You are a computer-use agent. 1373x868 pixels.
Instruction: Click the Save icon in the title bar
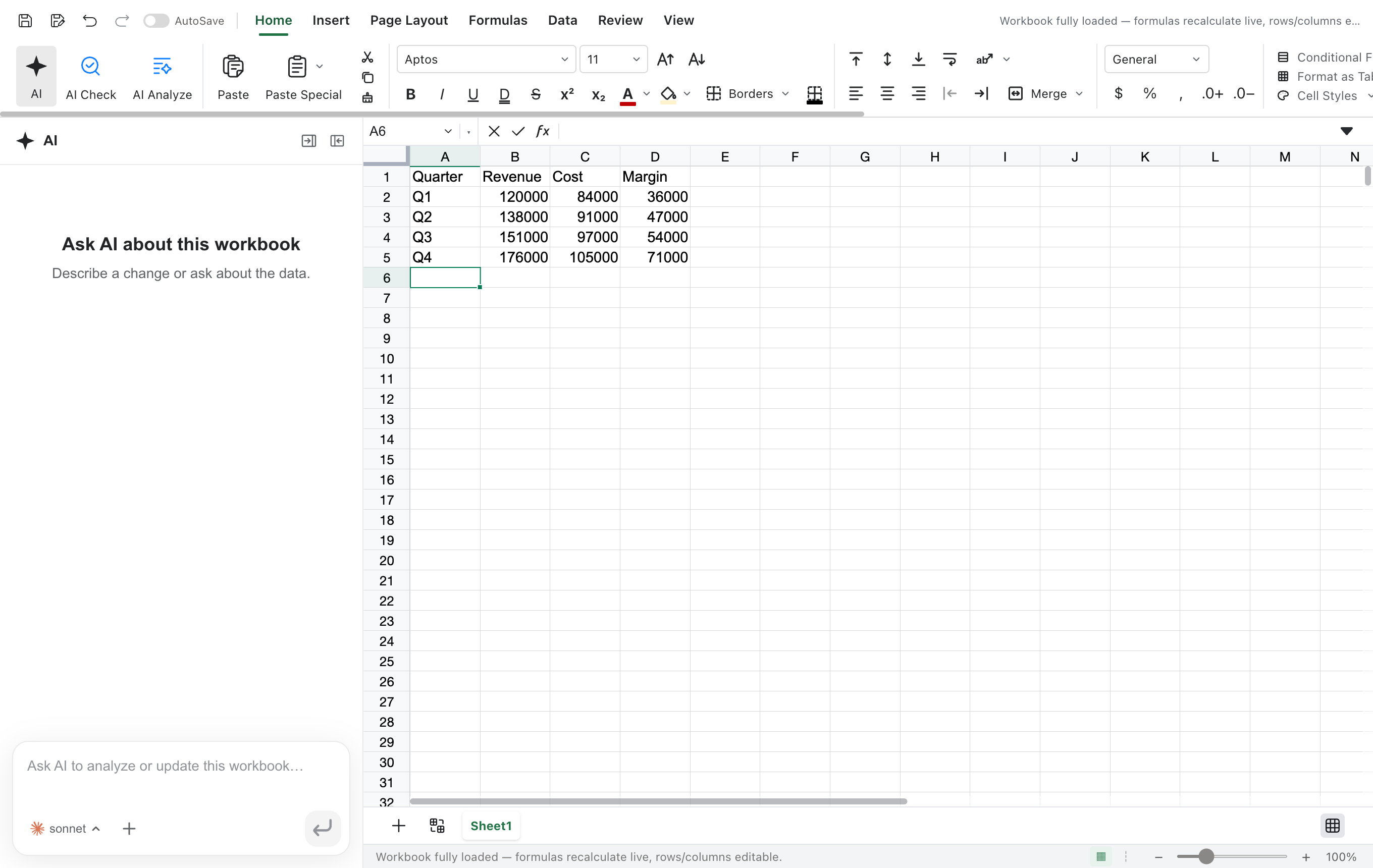(x=25, y=21)
